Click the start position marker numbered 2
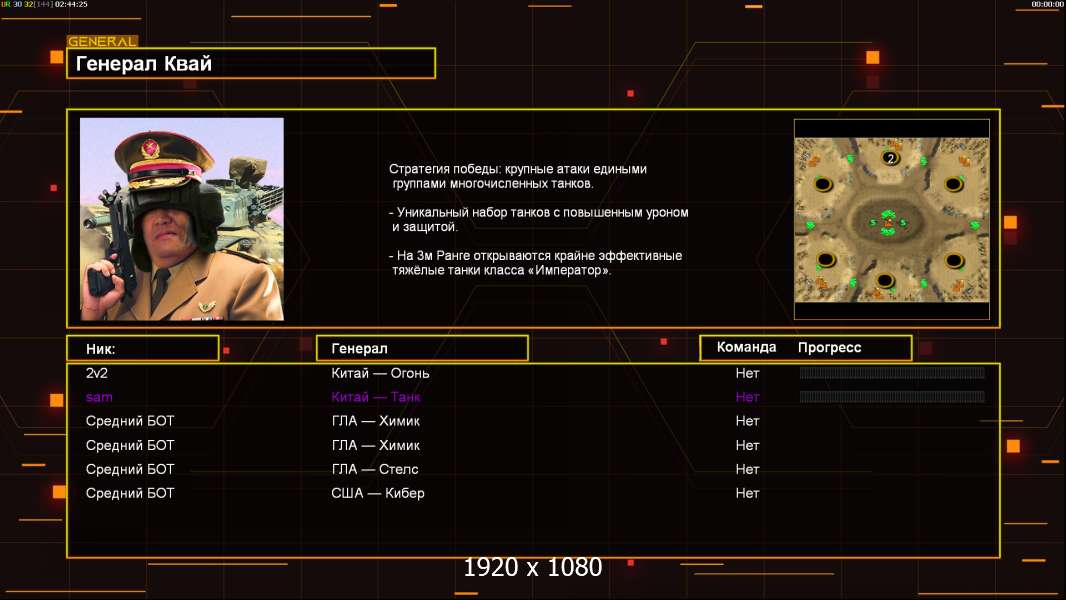The height and width of the screenshot is (600, 1066). (890, 158)
